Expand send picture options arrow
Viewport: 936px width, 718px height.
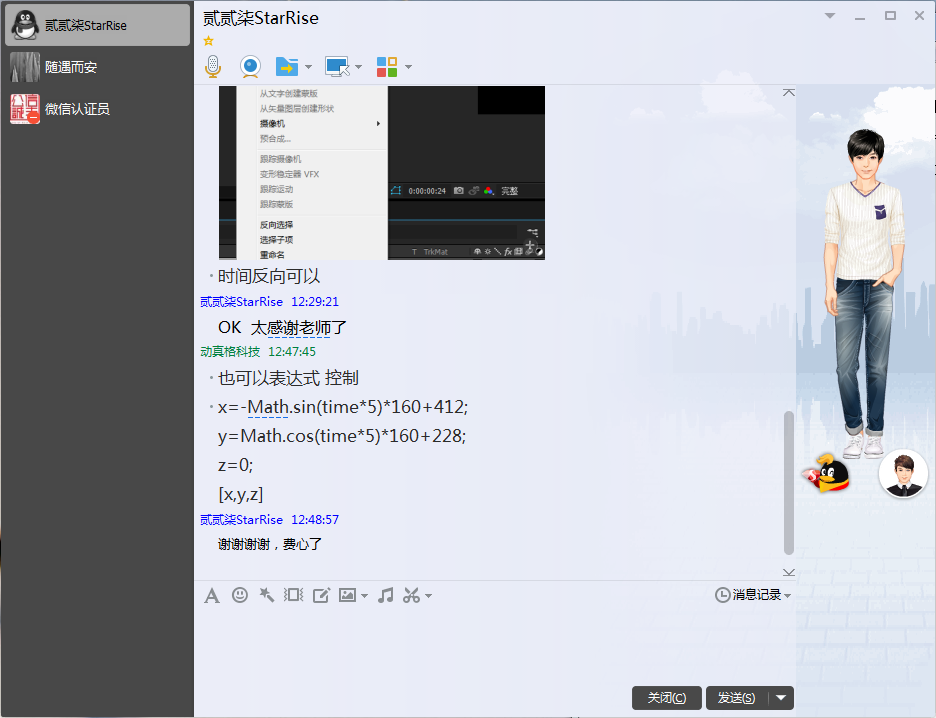(364, 596)
